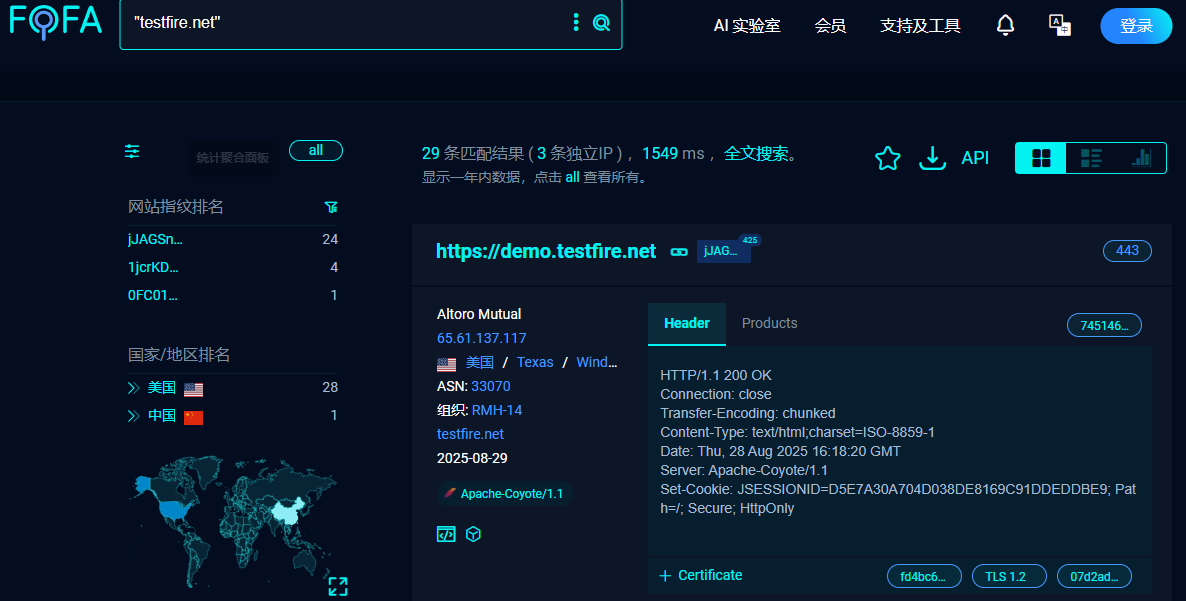Click the 登录 login button
The width and height of the screenshot is (1186, 601).
[x=1136, y=26]
